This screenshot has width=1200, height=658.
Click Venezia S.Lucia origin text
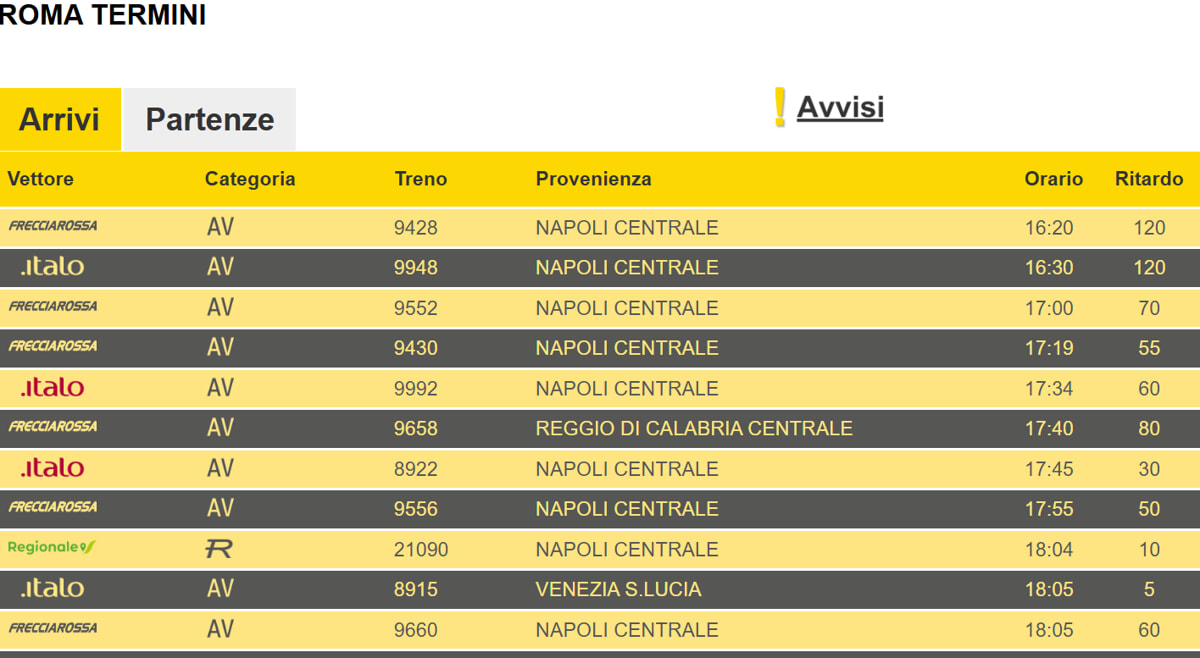618,589
